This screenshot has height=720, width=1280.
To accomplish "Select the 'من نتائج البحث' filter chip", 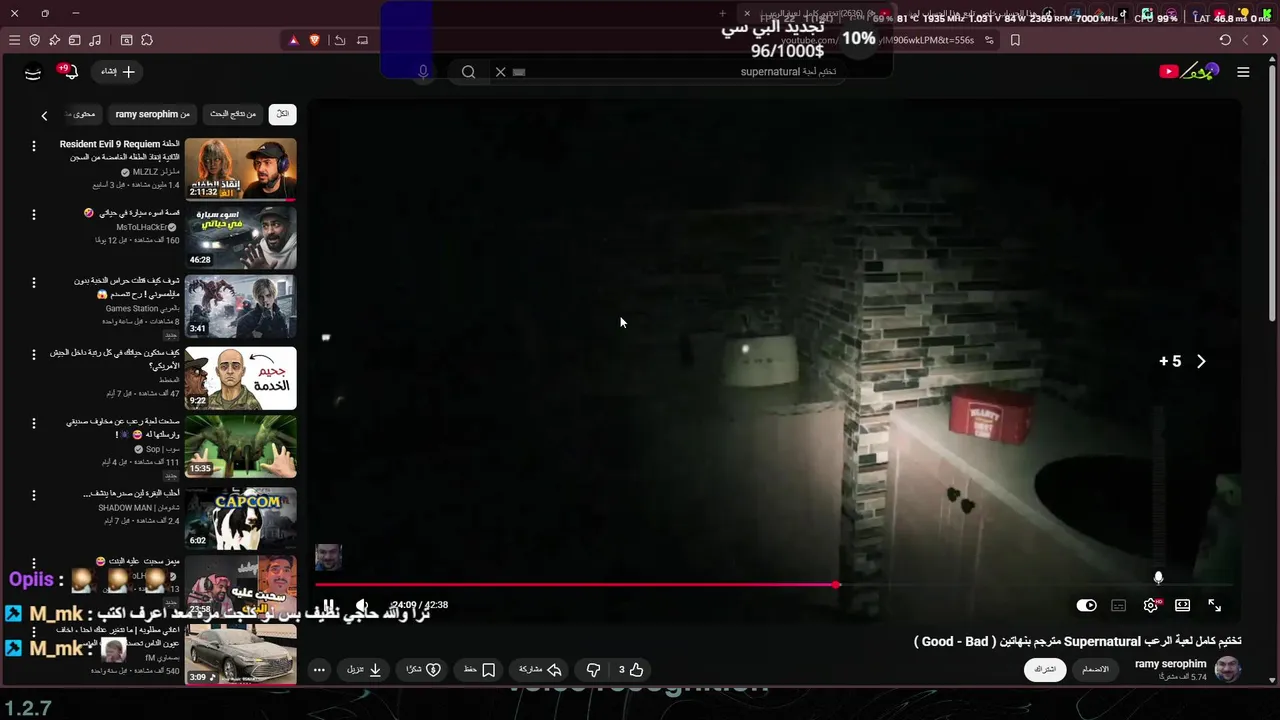I will point(233,114).
